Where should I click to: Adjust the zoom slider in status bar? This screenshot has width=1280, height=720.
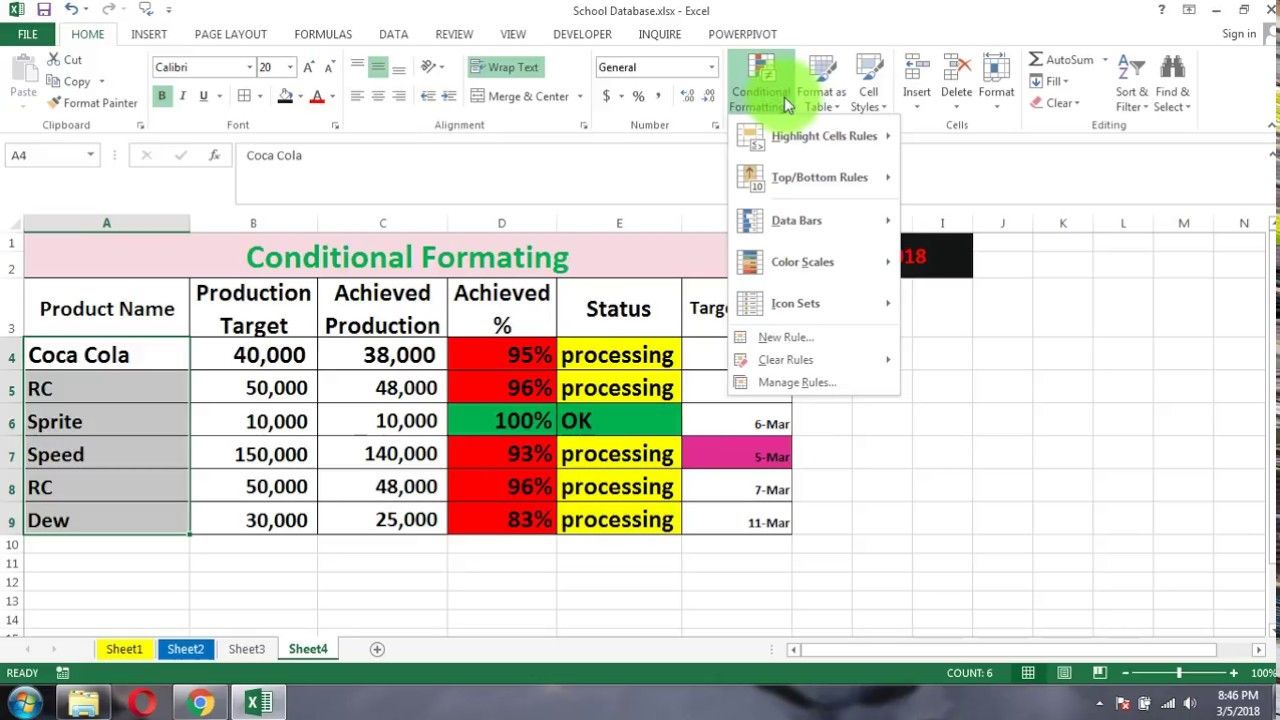click(1179, 674)
